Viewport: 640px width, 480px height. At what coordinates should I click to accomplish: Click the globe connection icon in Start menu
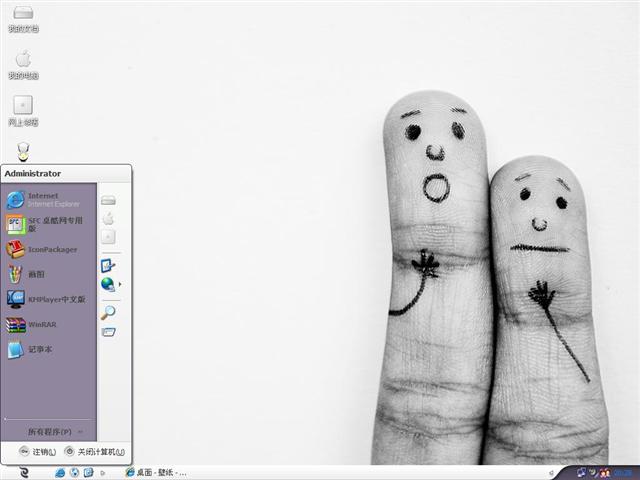click(x=108, y=284)
